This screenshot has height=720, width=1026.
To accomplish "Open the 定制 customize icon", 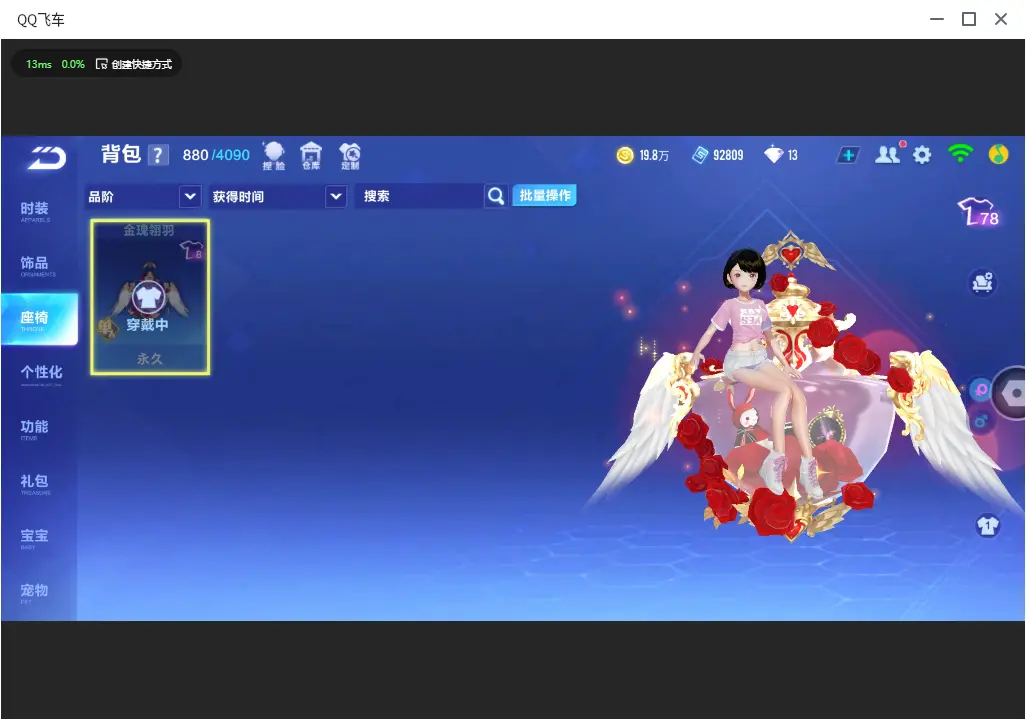I will pyautogui.click(x=350, y=156).
